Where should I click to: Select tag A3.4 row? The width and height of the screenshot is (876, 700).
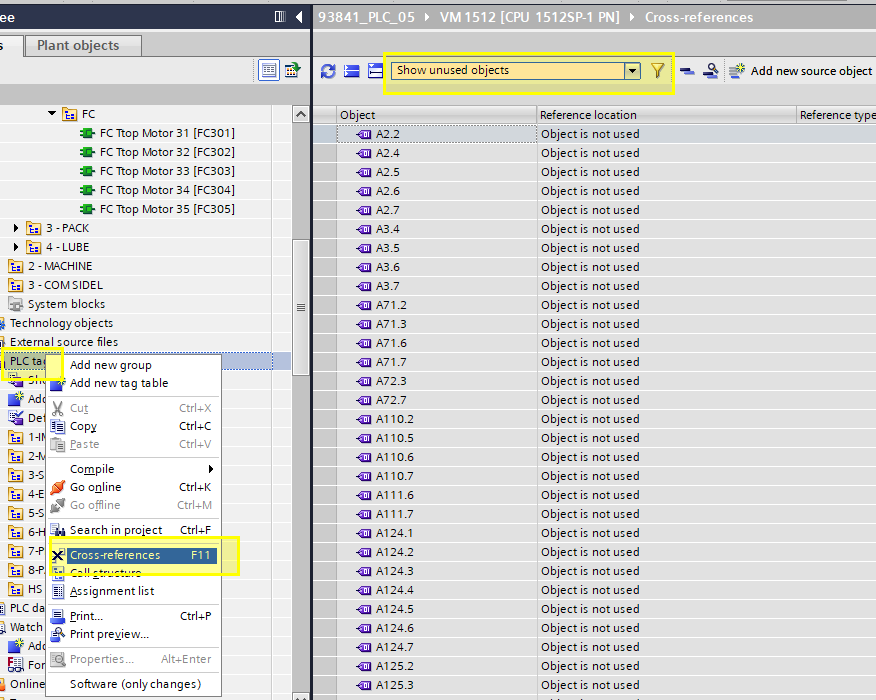[x=436, y=229]
